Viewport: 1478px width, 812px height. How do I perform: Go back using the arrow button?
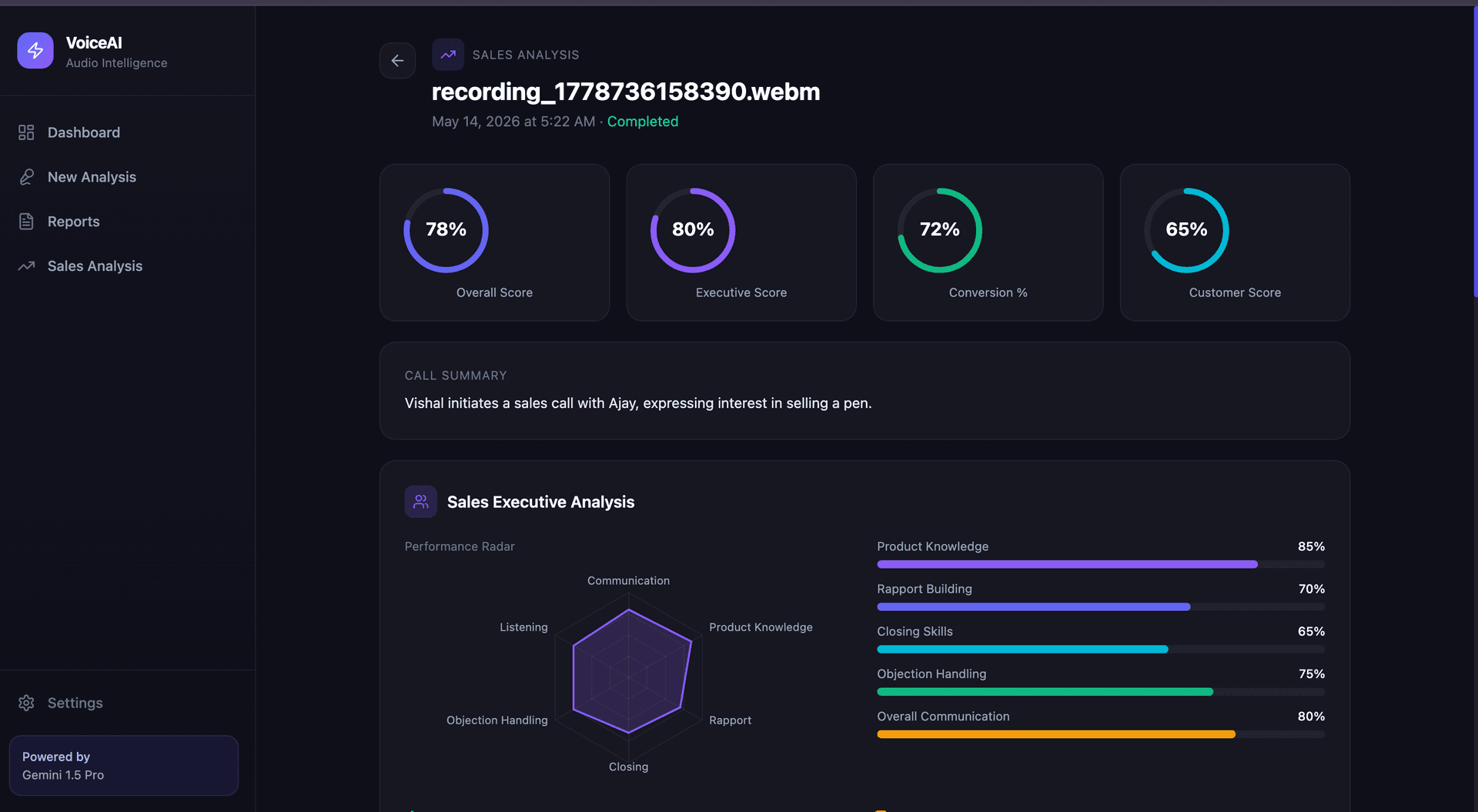point(397,60)
